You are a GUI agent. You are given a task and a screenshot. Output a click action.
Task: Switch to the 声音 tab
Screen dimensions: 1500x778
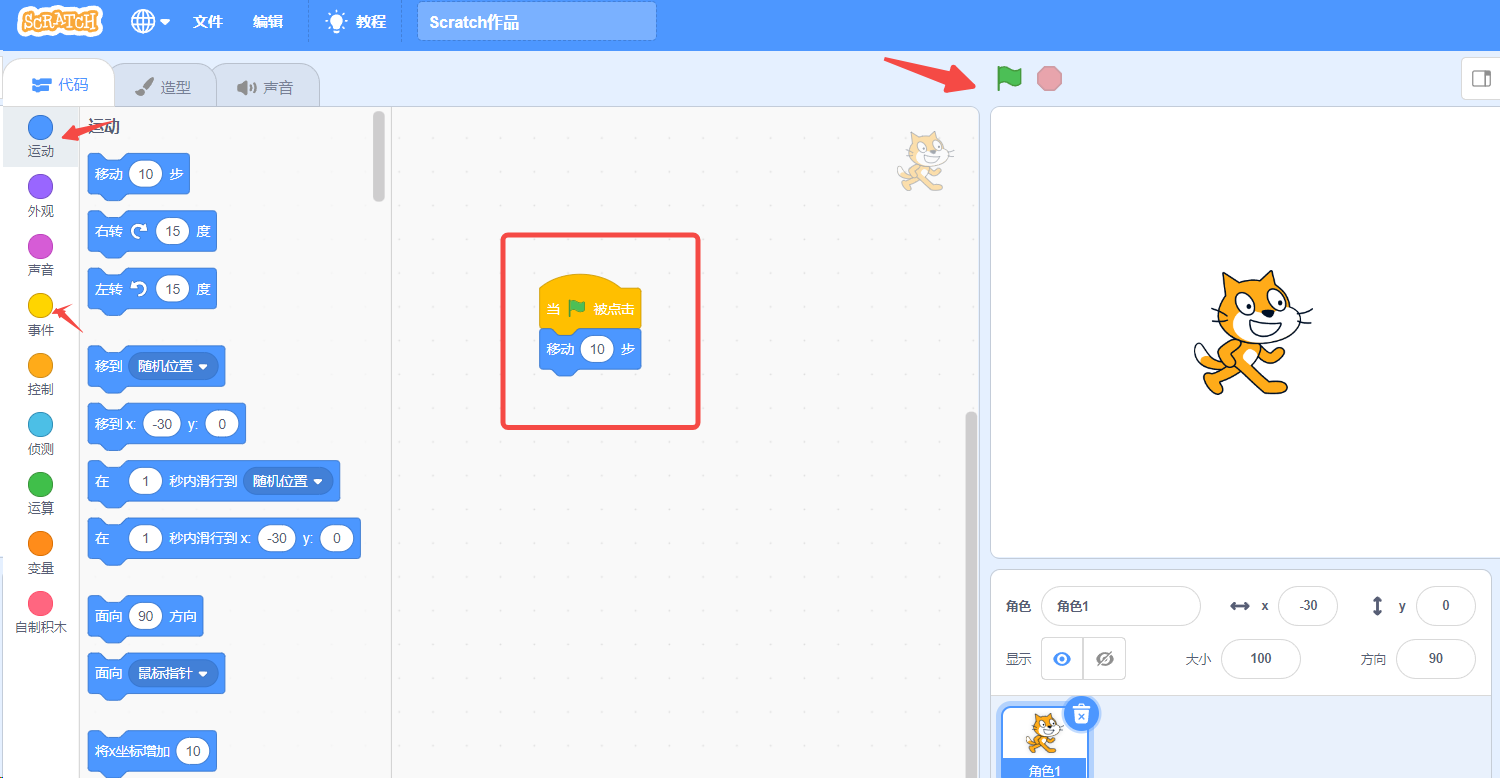pos(266,87)
